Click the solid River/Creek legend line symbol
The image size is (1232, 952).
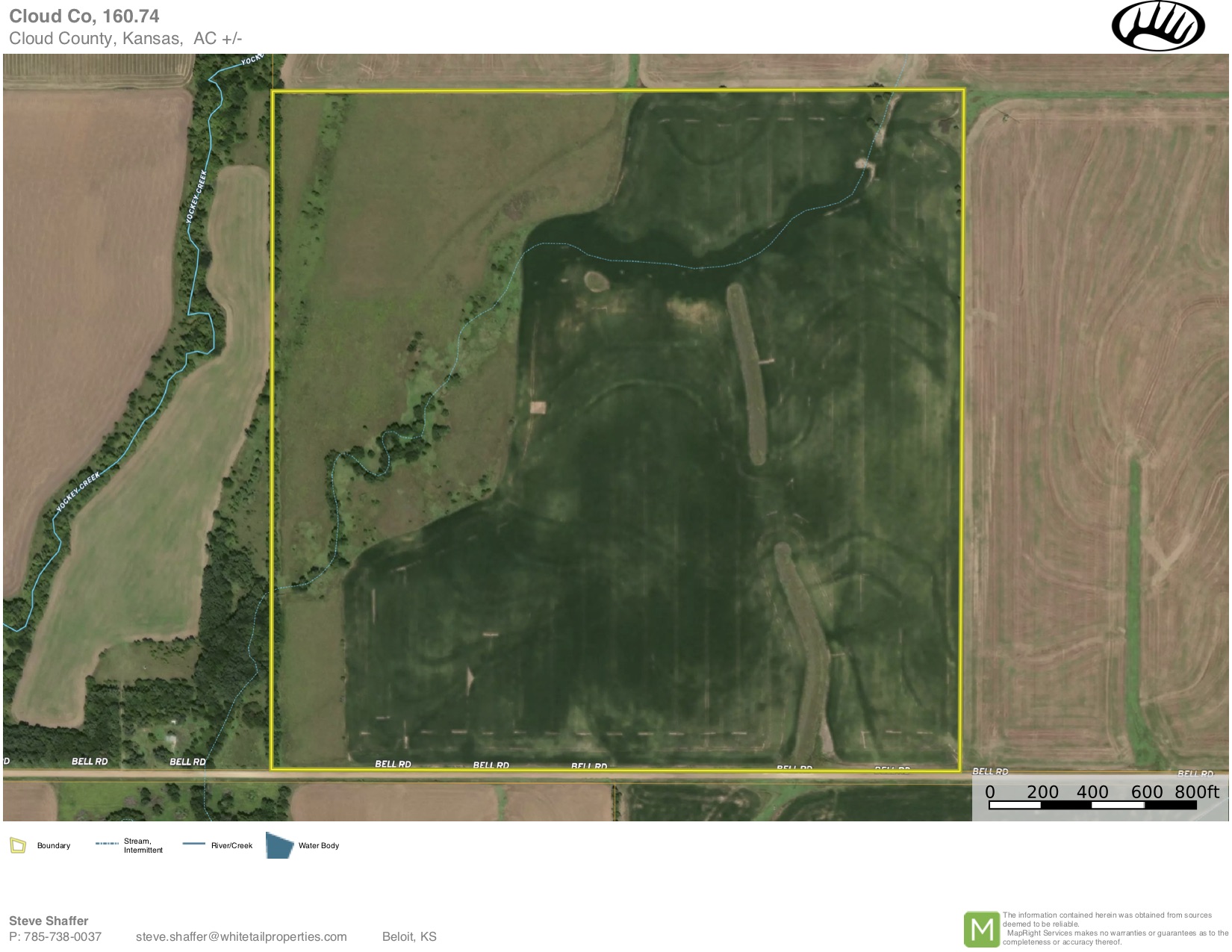click(193, 844)
